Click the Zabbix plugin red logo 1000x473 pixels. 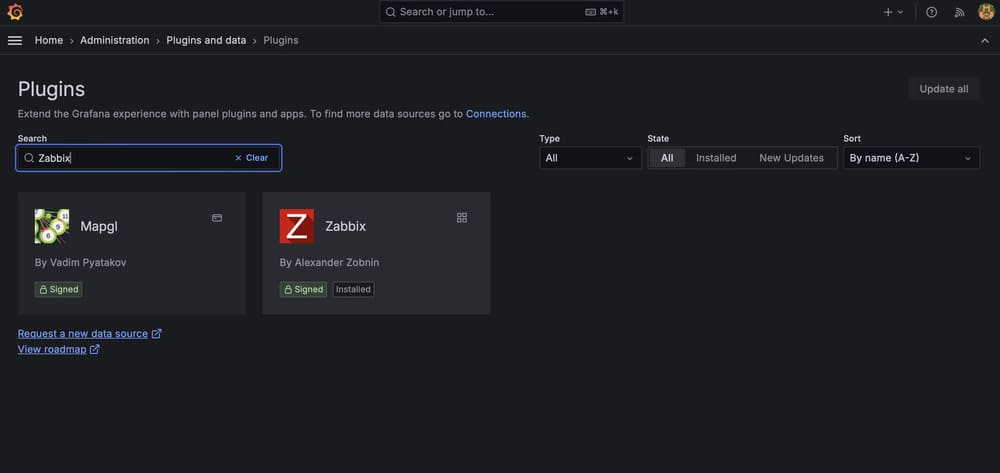[297, 226]
